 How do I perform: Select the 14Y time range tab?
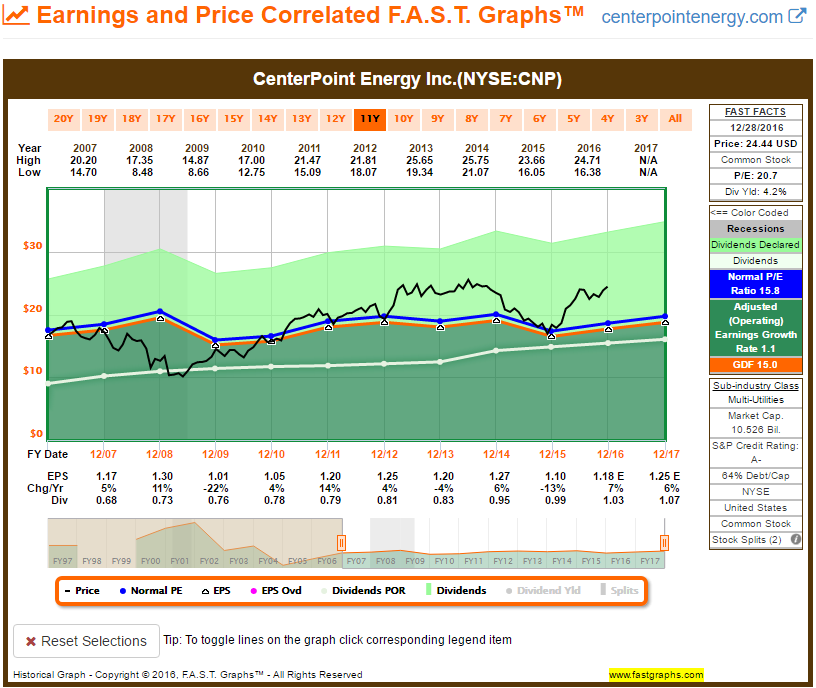[267, 119]
